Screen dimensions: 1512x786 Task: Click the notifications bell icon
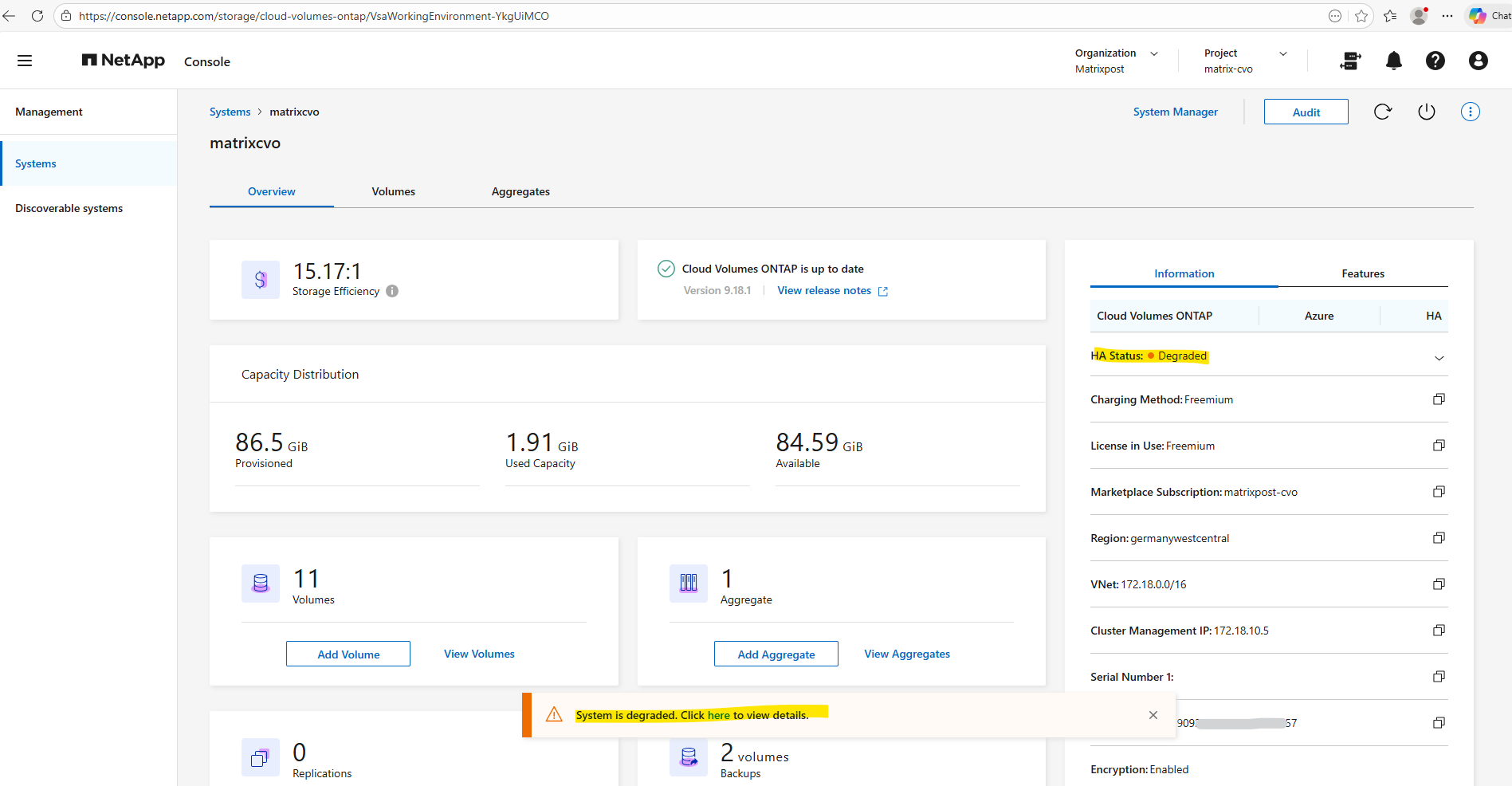click(1393, 61)
